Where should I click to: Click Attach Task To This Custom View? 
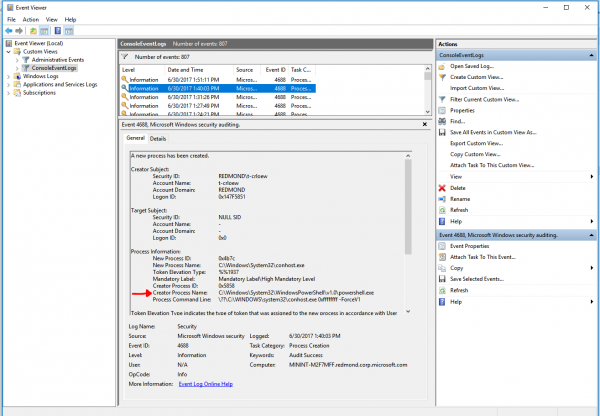coord(492,165)
